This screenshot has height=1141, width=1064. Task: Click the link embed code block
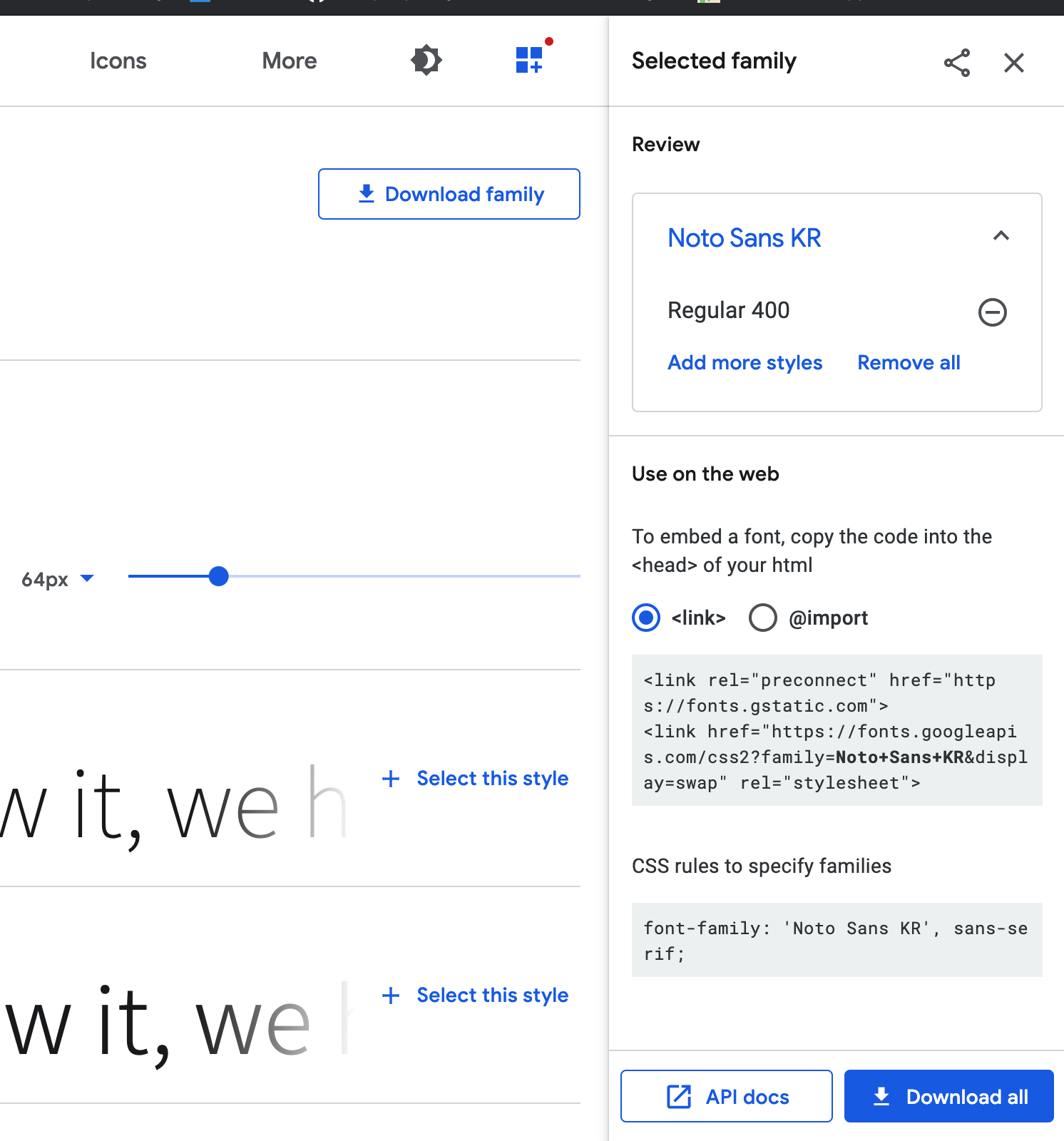tap(837, 730)
